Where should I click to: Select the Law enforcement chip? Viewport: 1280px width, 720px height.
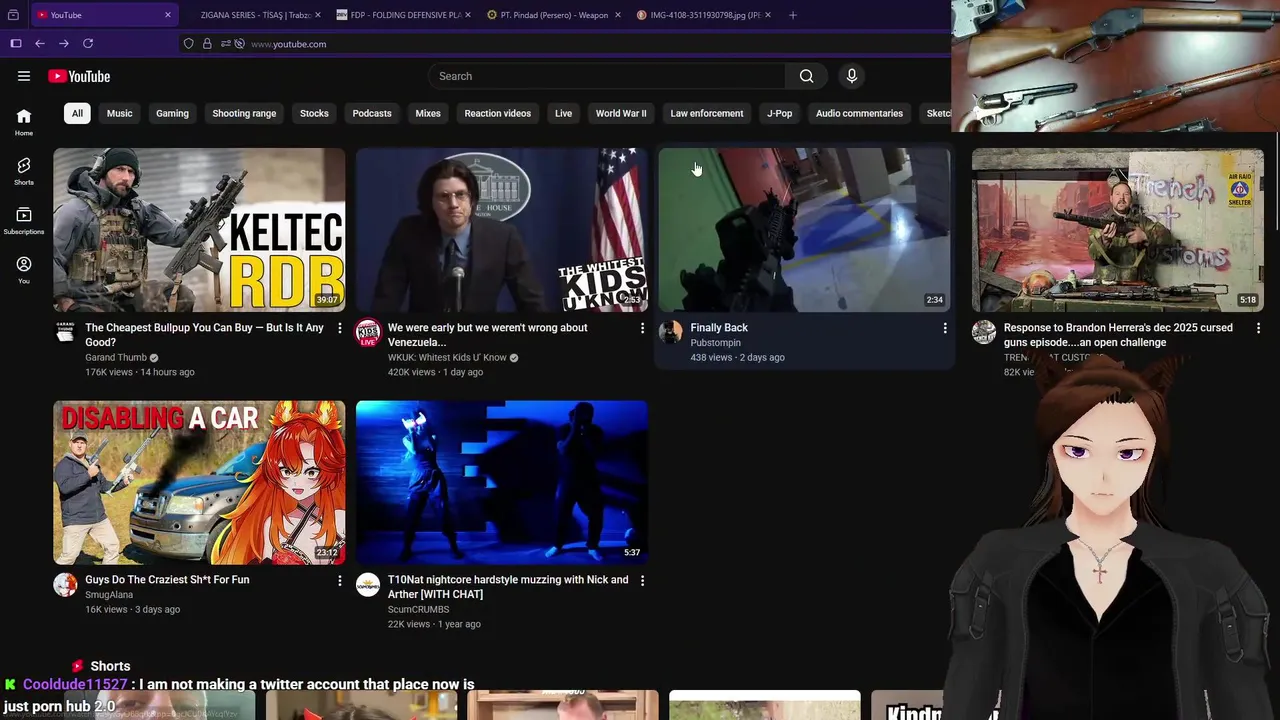(x=706, y=113)
